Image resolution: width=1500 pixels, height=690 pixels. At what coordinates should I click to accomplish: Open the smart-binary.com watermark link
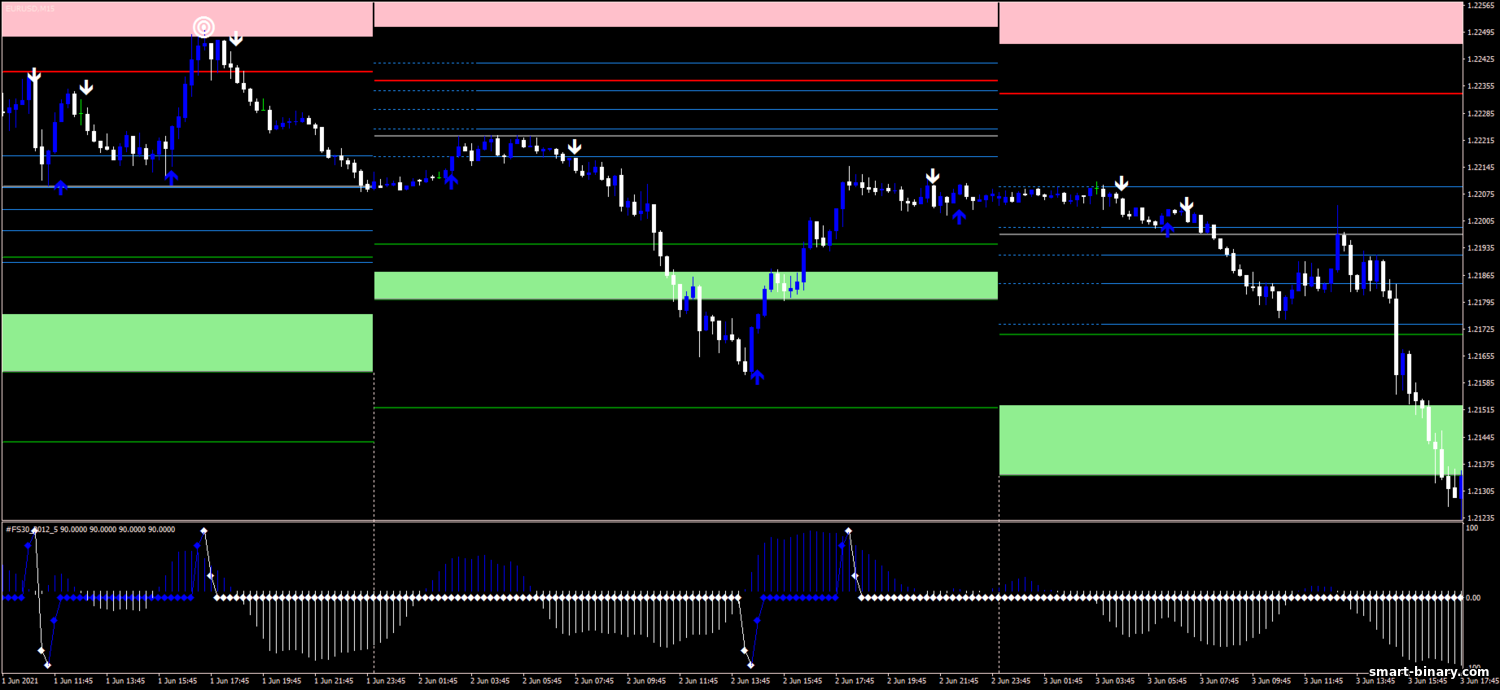pos(1430,671)
